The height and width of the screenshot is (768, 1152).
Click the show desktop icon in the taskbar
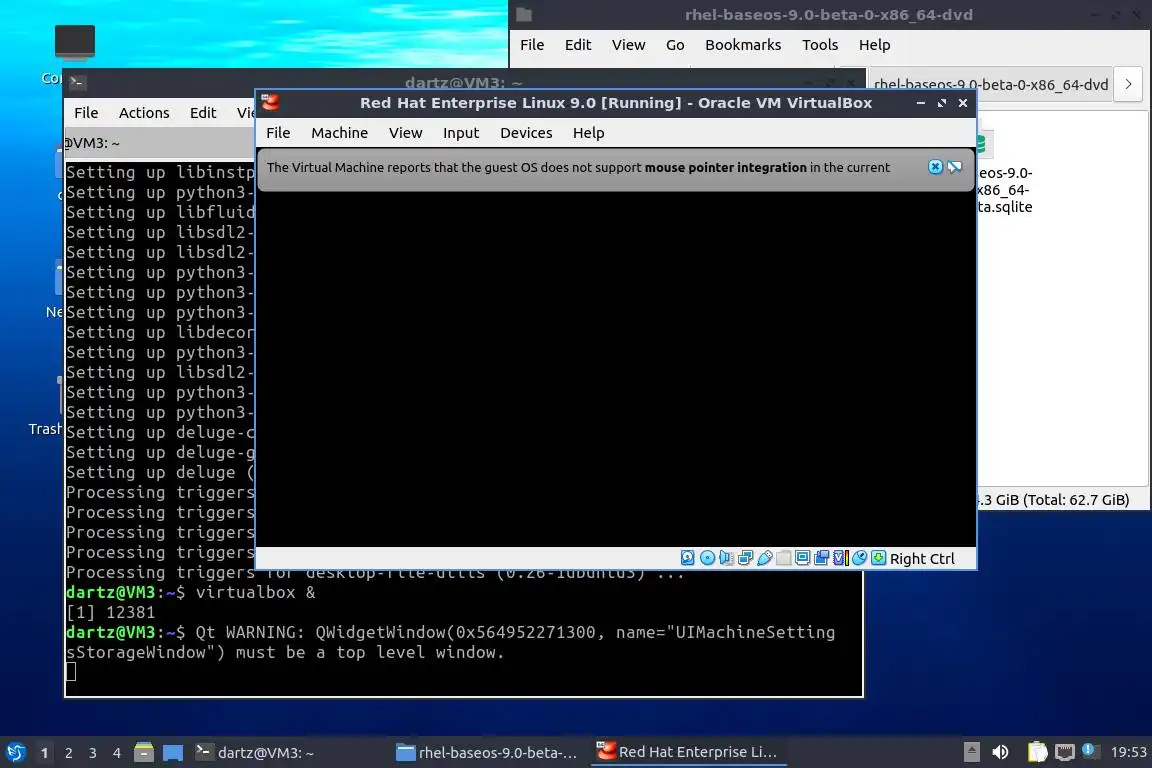(x=173, y=752)
